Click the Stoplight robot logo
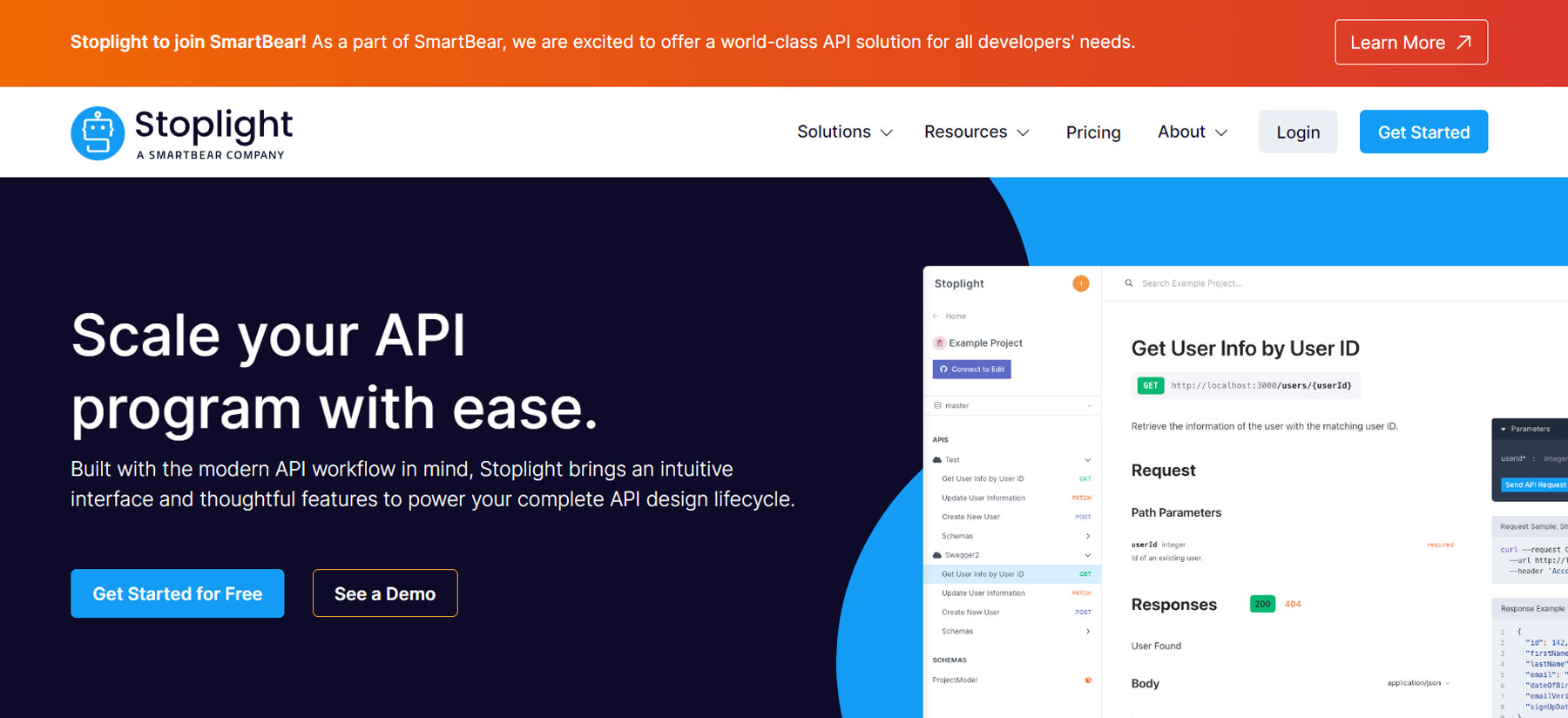Screen dimensions: 1568x718 [x=98, y=132]
